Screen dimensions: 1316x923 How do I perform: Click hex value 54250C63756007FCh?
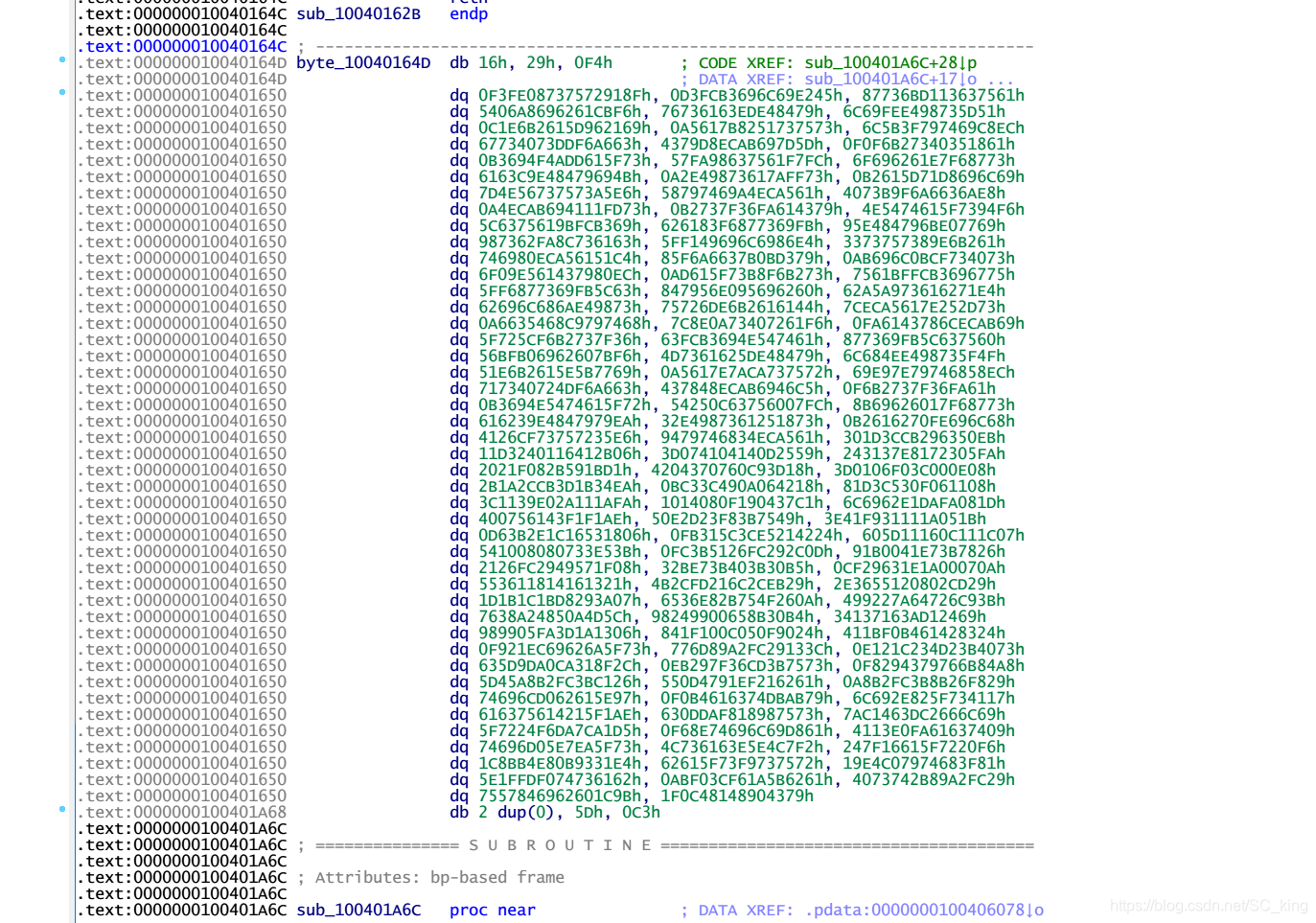pos(751,404)
